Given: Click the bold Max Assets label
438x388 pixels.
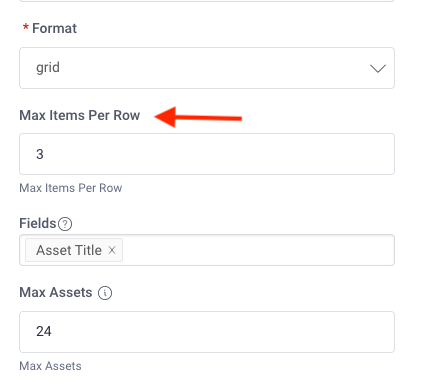Looking at the screenshot, I should 56,292.
